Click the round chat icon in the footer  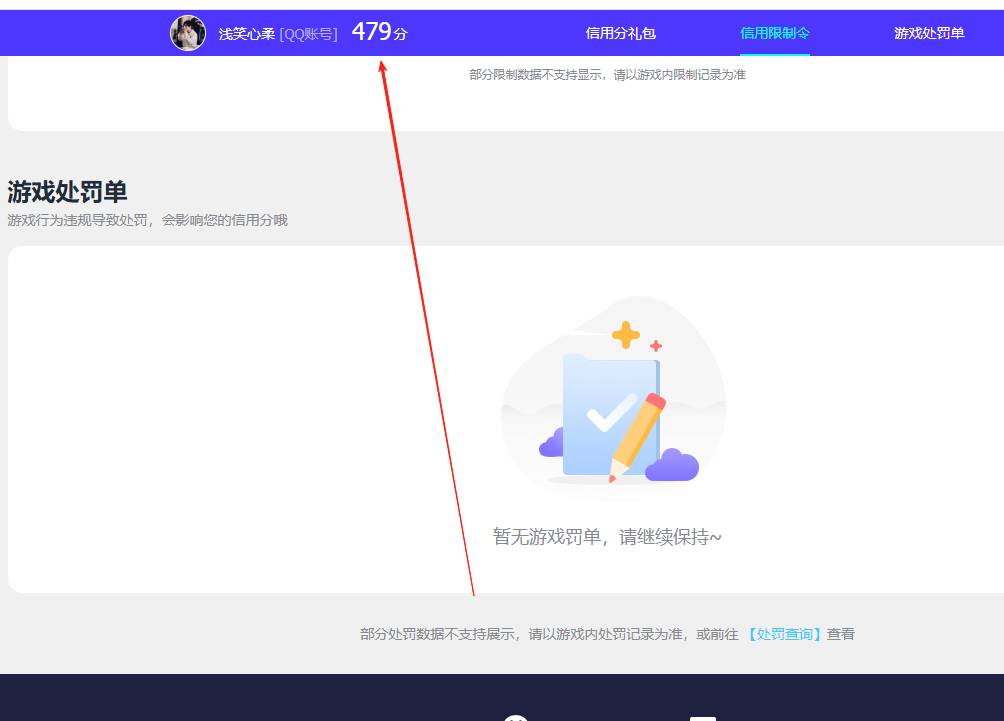[515, 717]
